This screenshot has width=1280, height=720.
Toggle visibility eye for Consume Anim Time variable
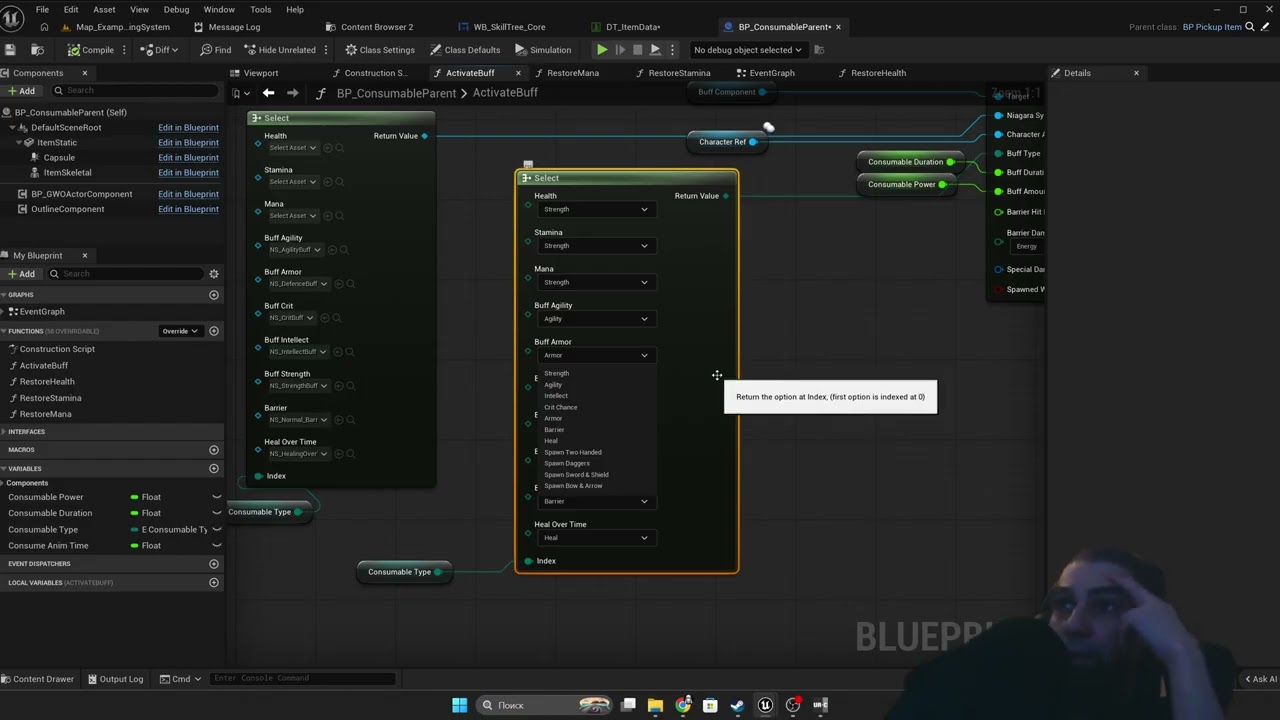tap(216, 546)
